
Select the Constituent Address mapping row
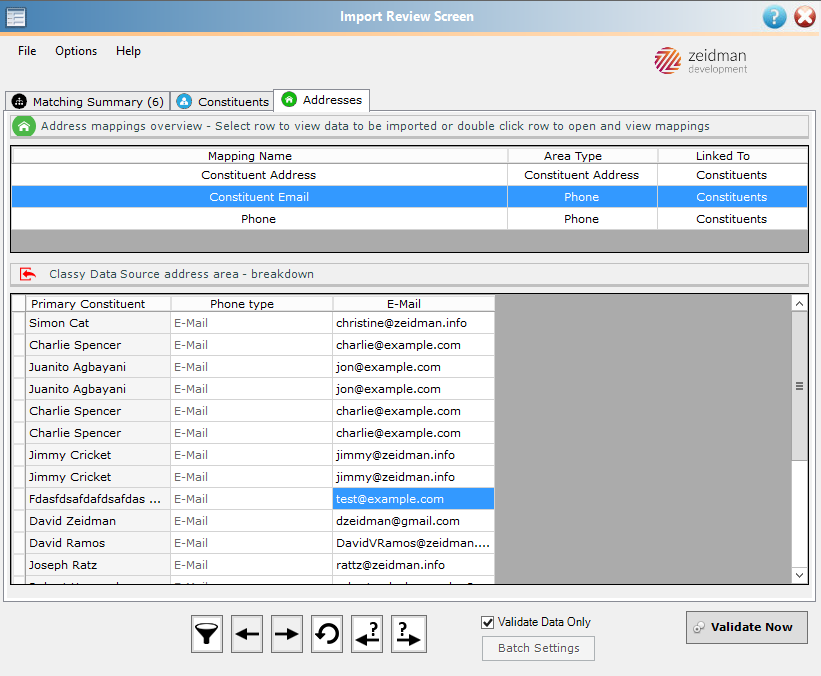(x=409, y=175)
